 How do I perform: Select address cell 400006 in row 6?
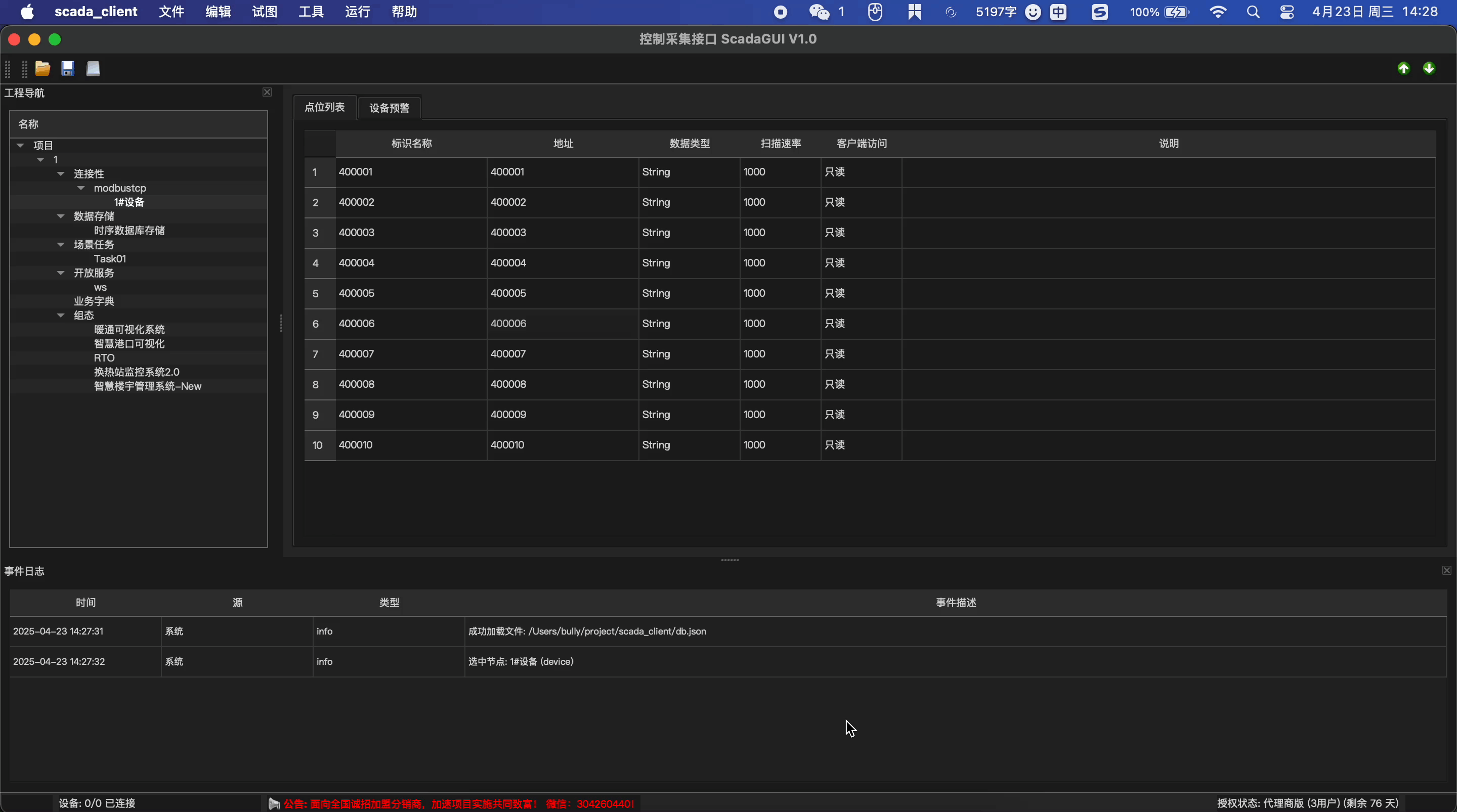click(508, 324)
